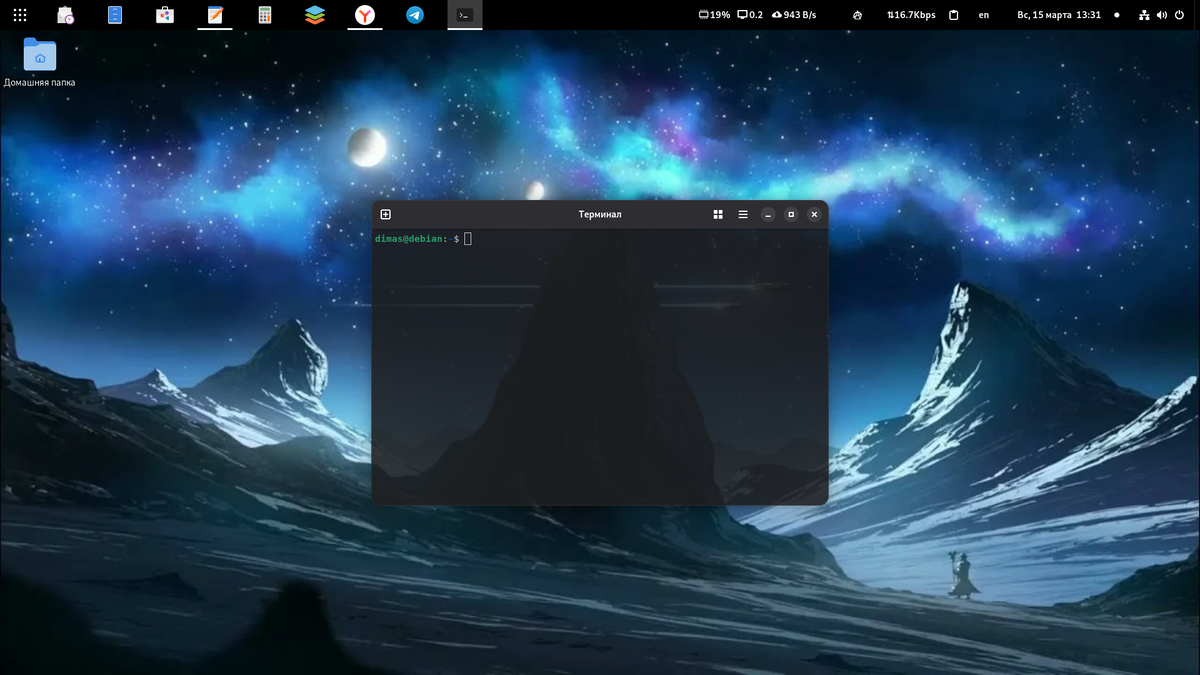
Task: Click the memory usage 19% indicator
Action: (714, 15)
